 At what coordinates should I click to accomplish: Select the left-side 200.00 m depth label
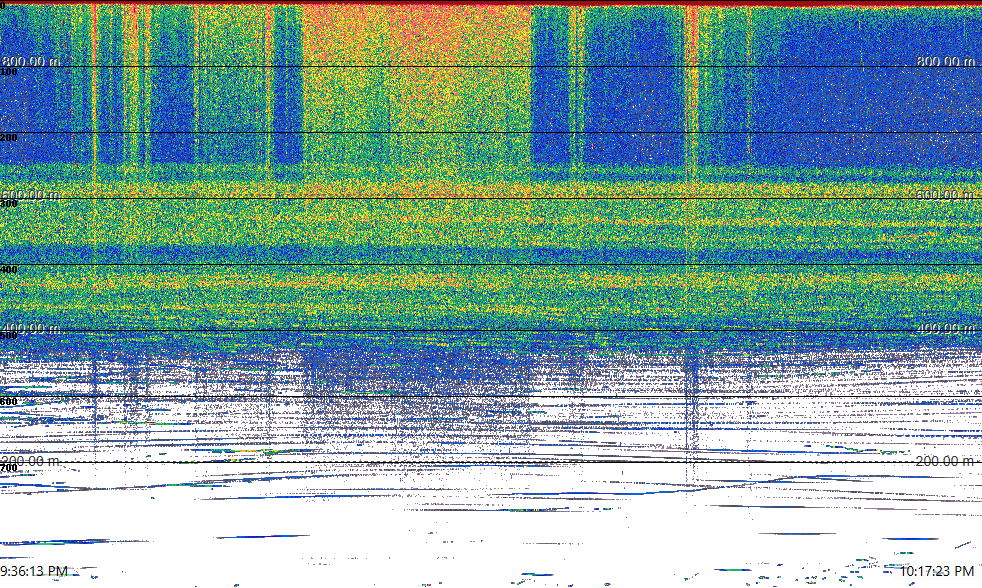31,462
